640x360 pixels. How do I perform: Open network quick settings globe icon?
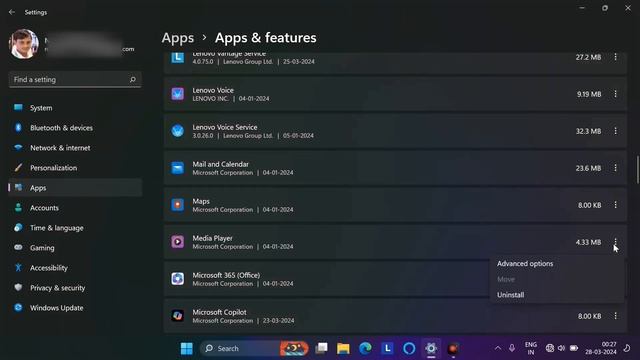[550, 348]
